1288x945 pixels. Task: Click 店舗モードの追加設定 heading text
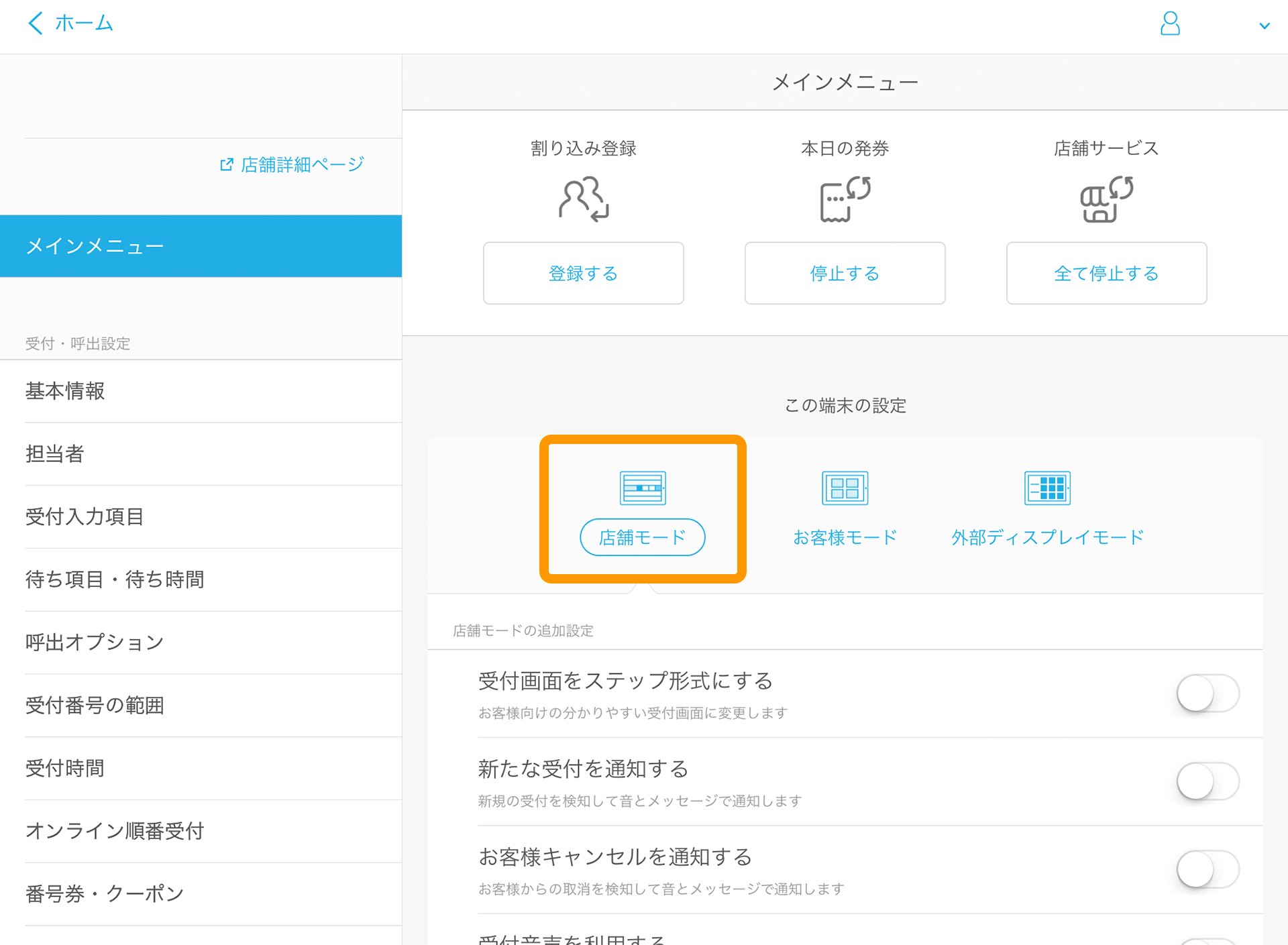pos(523,630)
